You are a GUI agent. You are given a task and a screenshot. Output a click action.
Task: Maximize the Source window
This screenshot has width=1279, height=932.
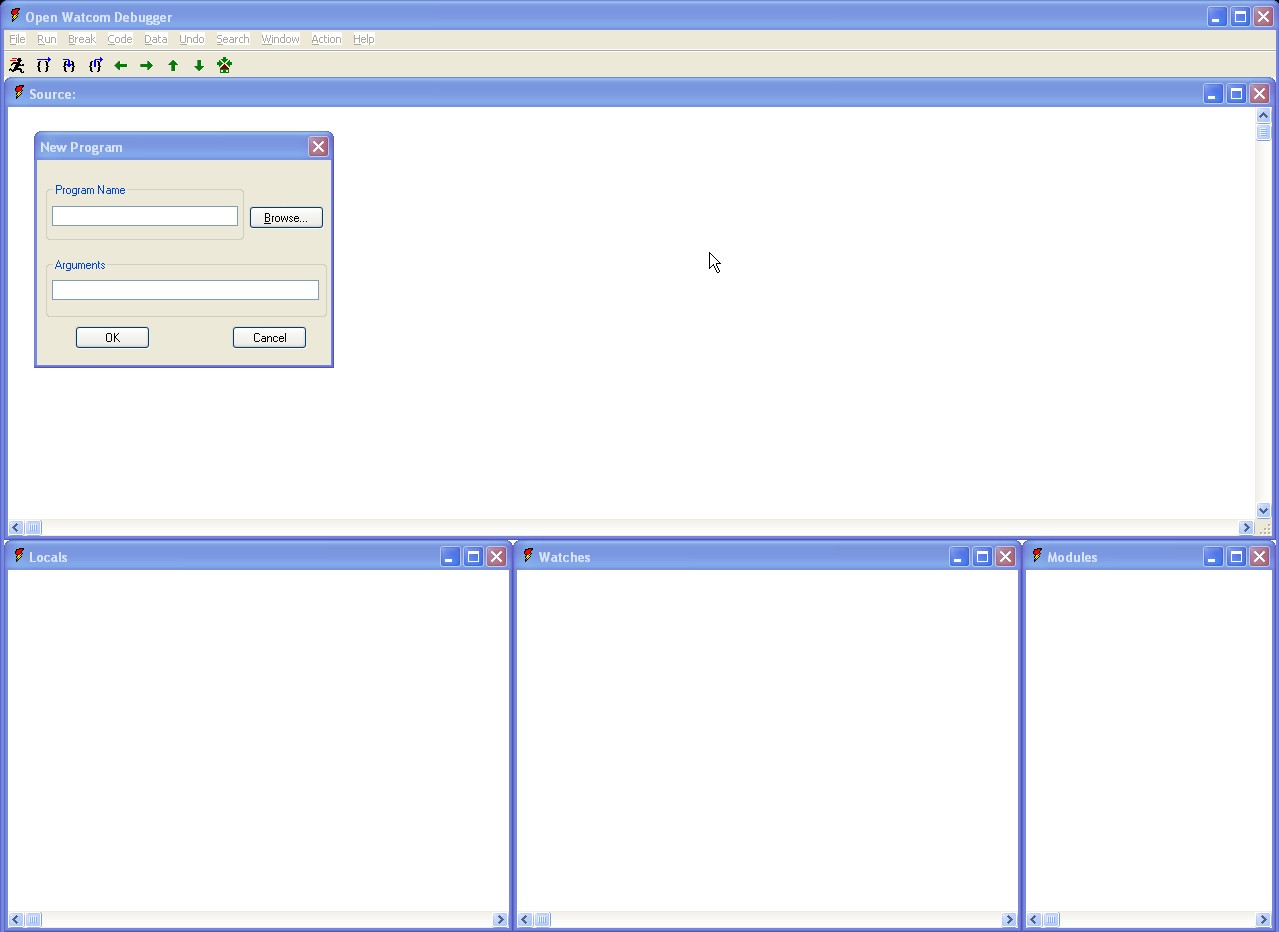pos(1236,93)
